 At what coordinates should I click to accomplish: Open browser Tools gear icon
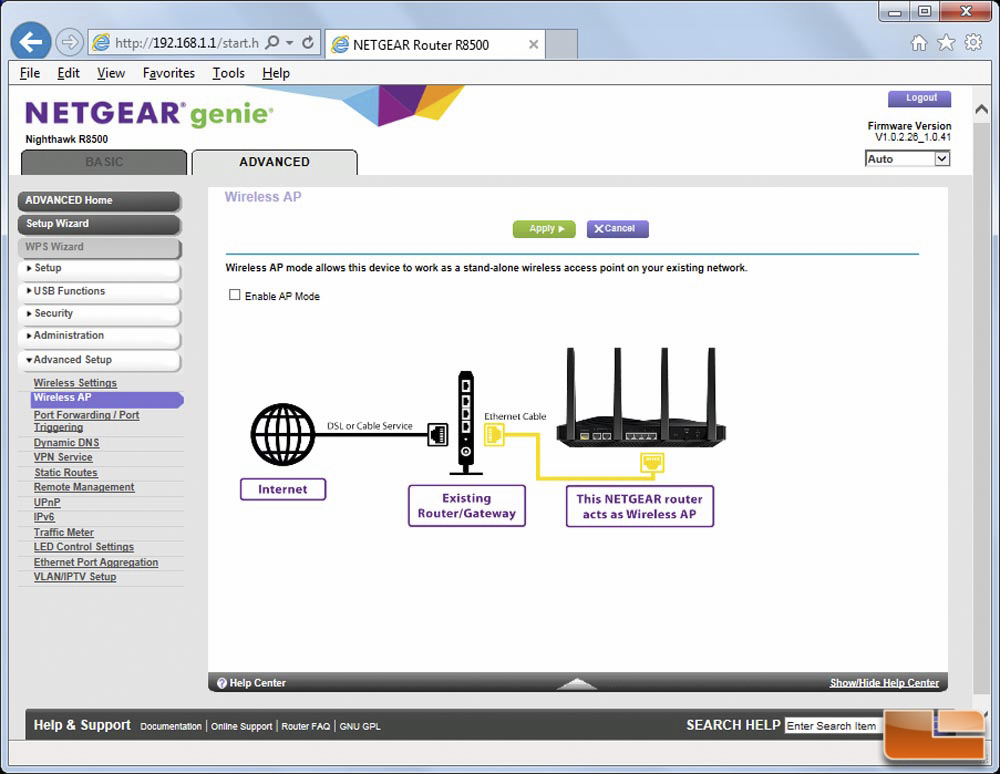coord(973,43)
